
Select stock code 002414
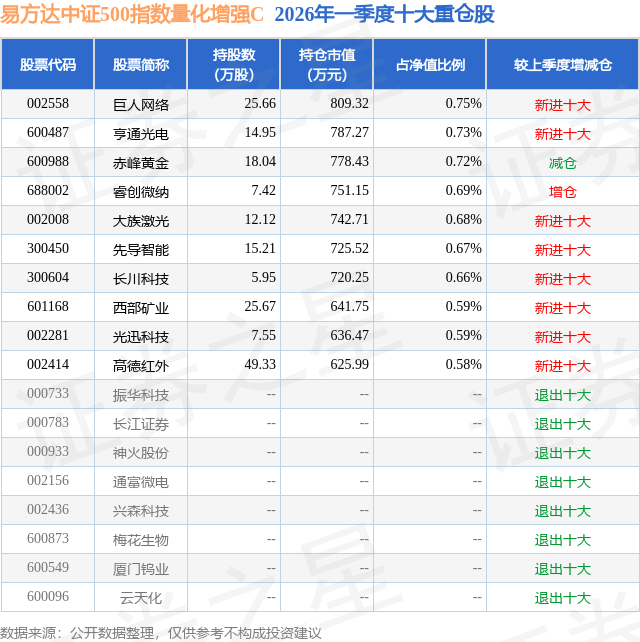48,364
